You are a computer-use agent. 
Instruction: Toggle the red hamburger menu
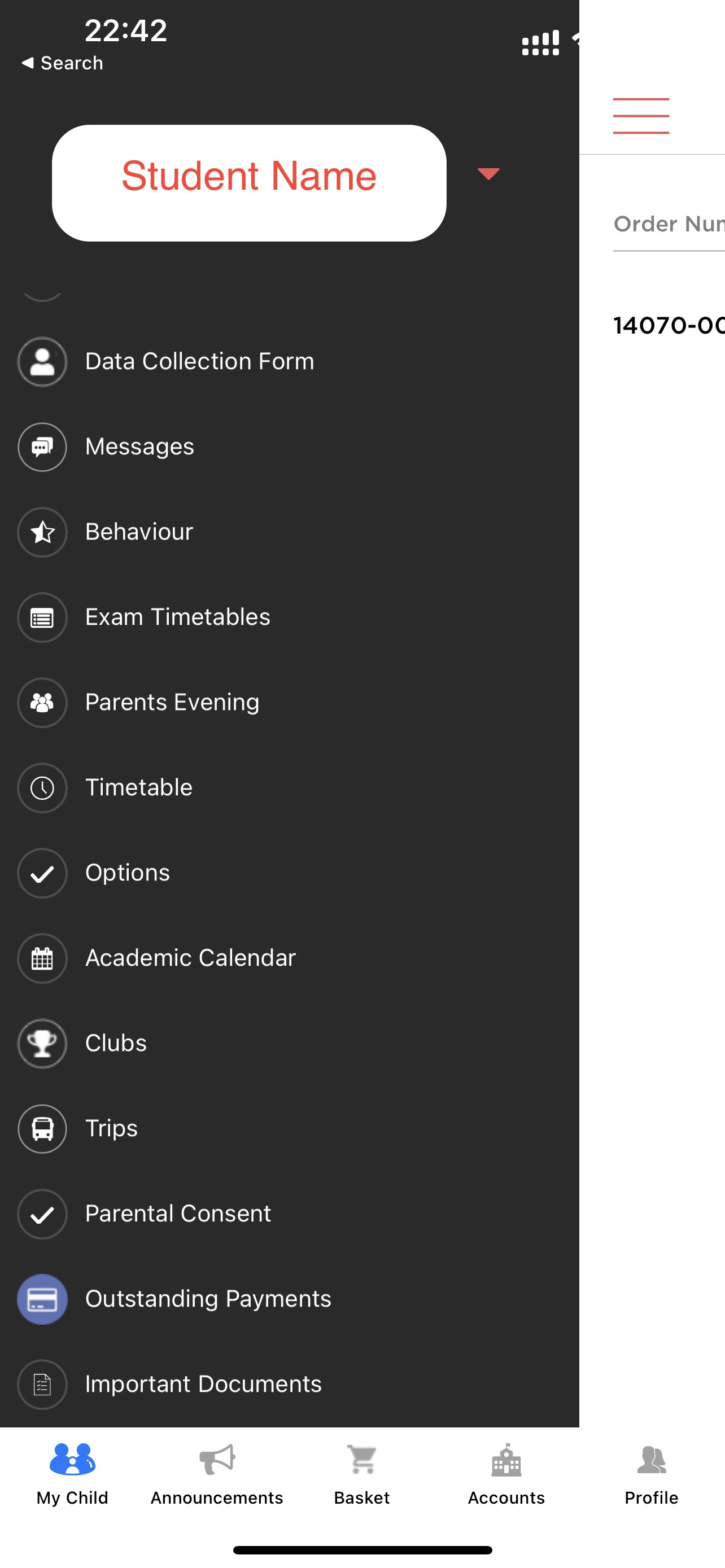(x=640, y=116)
